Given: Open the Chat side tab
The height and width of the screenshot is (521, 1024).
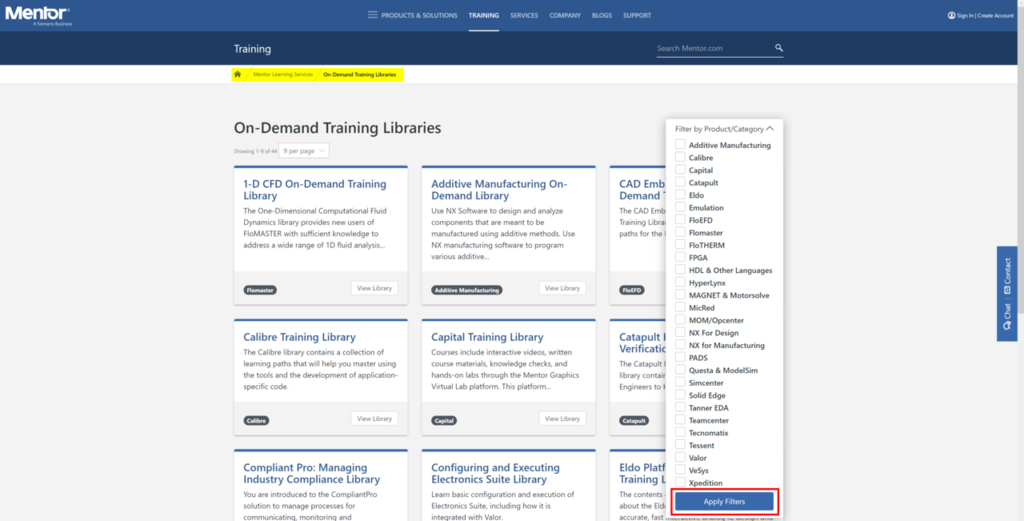Looking at the screenshot, I should pyautogui.click(x=1006, y=319).
